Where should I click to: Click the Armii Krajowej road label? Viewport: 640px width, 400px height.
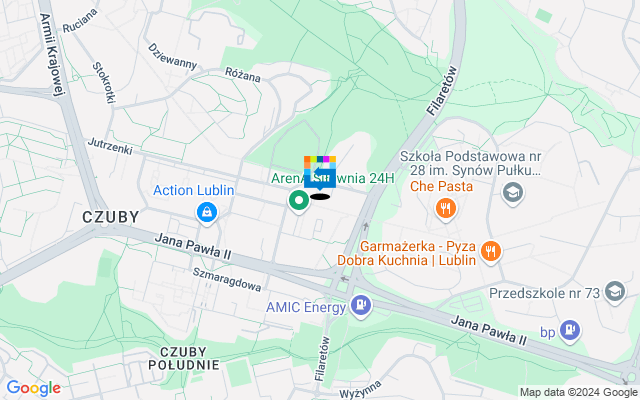[52, 55]
